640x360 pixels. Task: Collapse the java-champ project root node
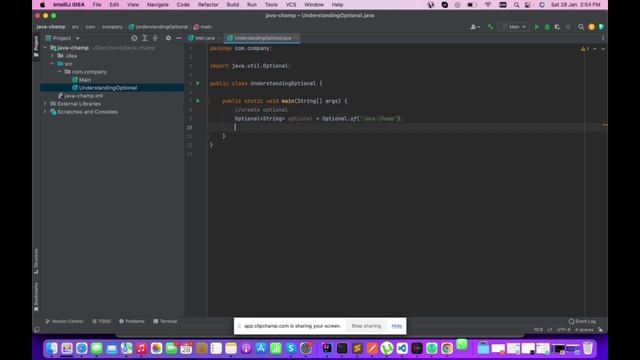tap(45, 48)
